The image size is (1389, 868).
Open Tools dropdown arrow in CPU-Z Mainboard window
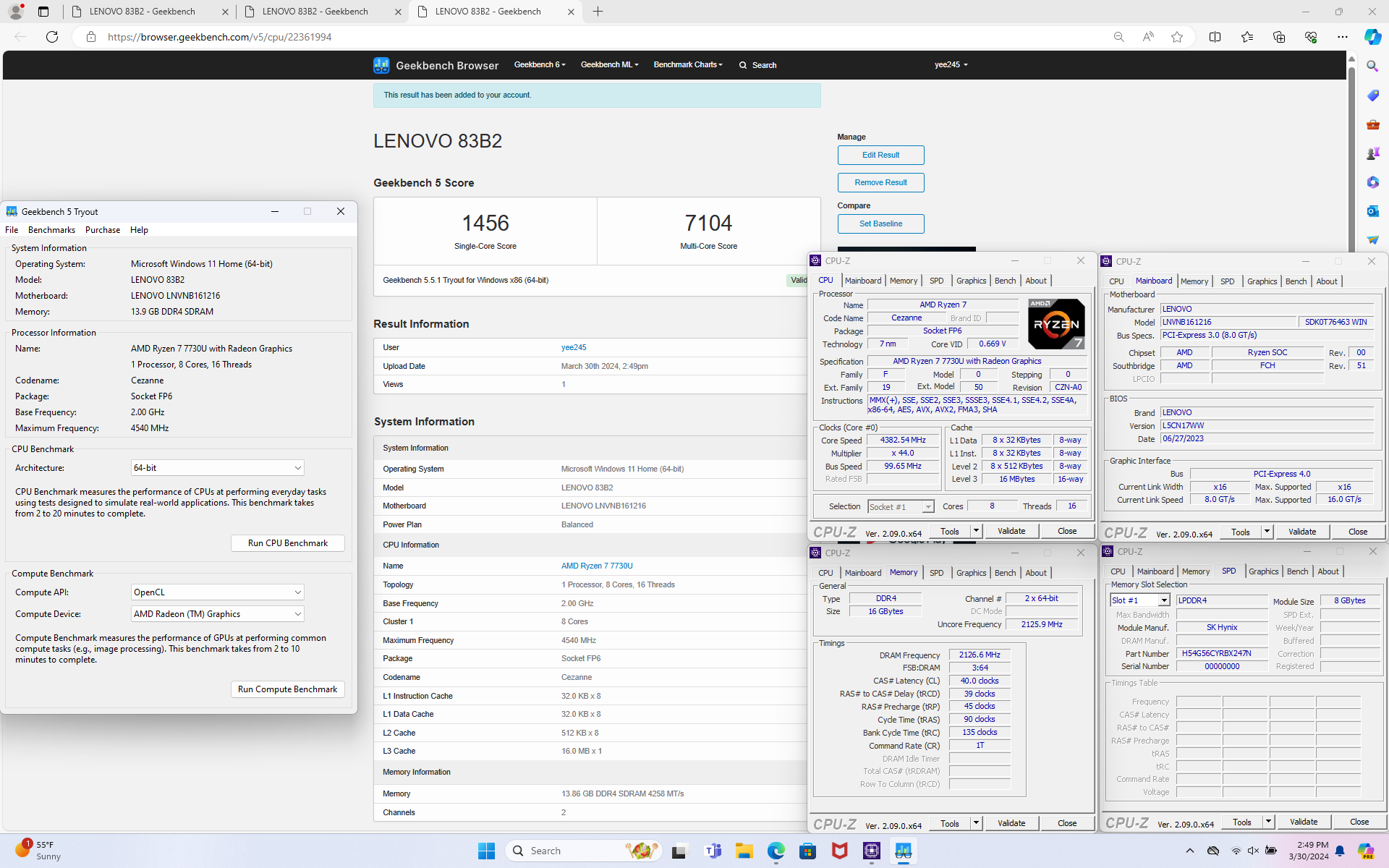click(1266, 532)
